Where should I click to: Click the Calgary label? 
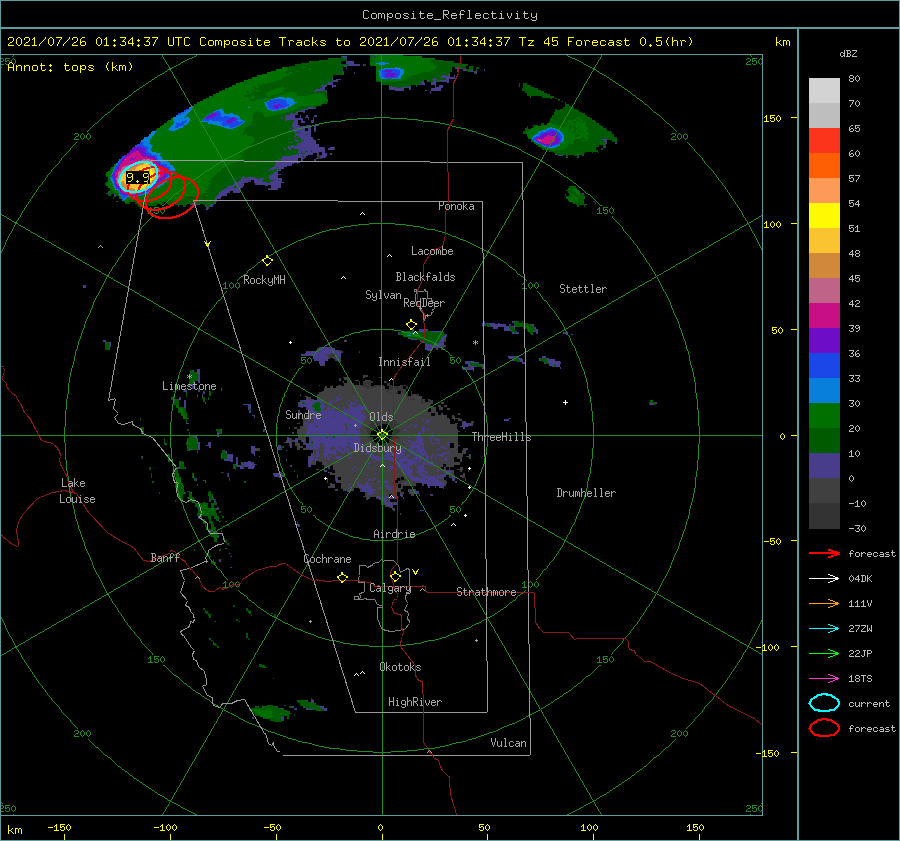click(x=390, y=588)
